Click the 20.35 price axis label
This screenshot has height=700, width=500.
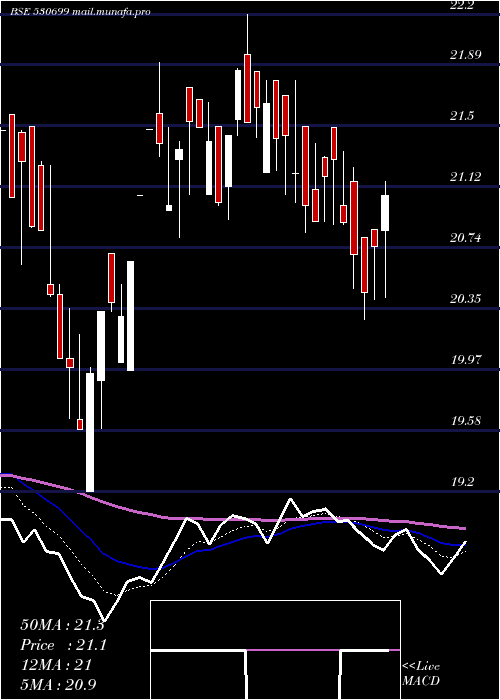coord(465,299)
